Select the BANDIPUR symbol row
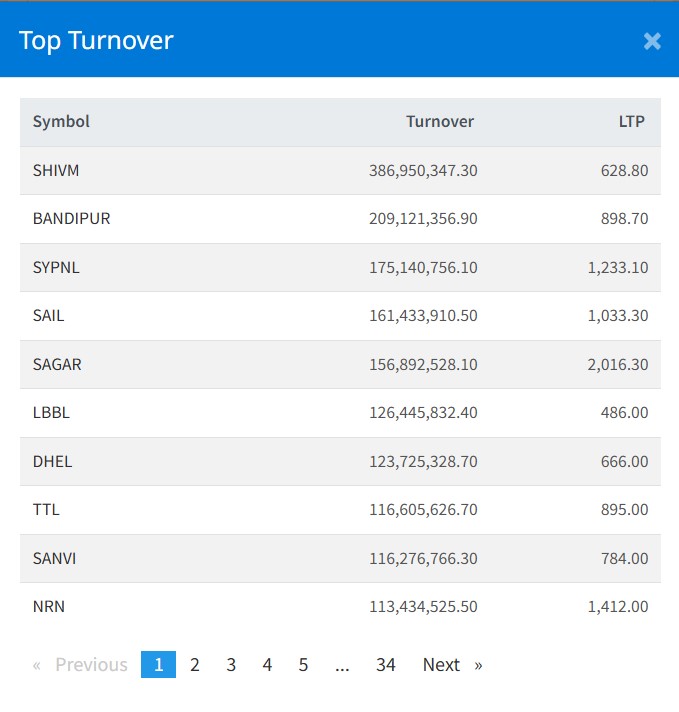 [71, 219]
